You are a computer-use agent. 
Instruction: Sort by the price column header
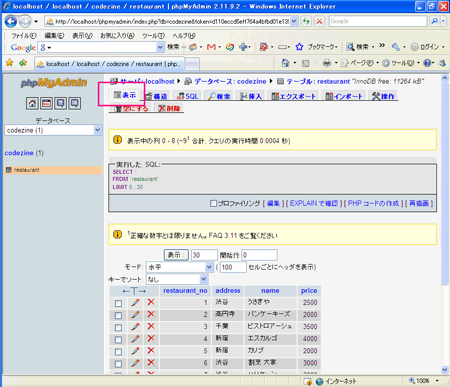coord(309,291)
